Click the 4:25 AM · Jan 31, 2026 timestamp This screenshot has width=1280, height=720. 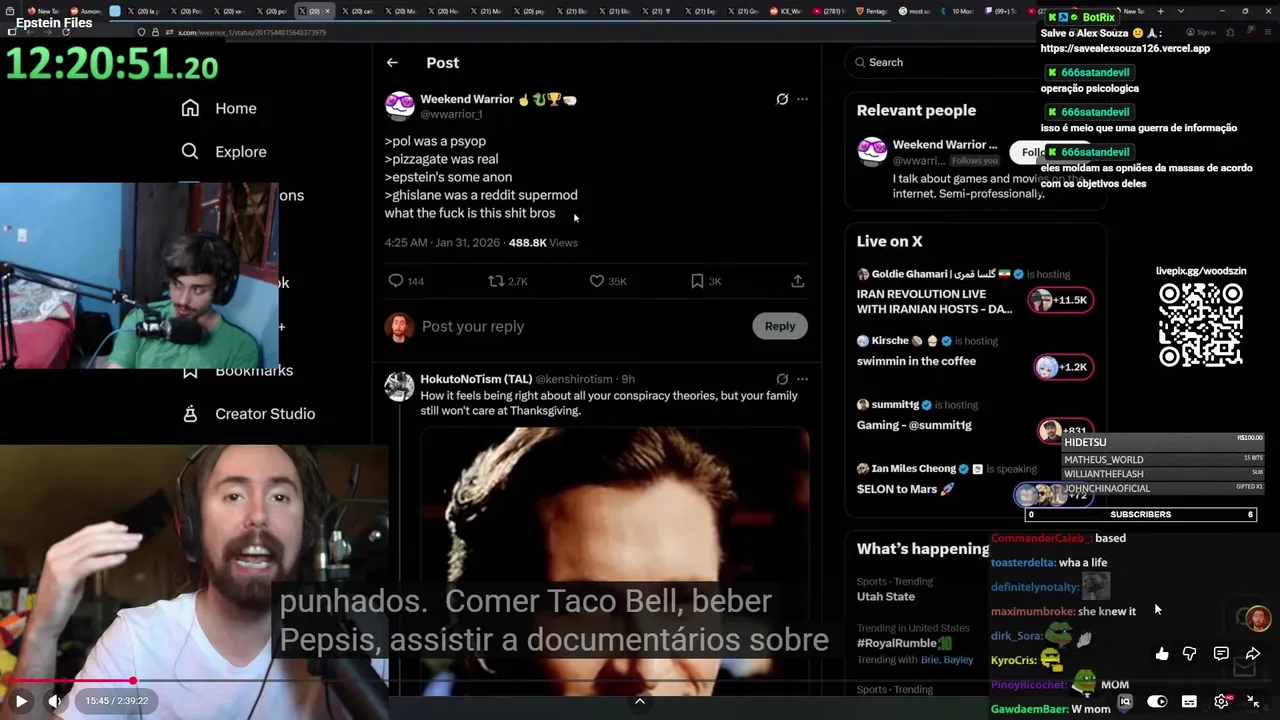coord(442,243)
